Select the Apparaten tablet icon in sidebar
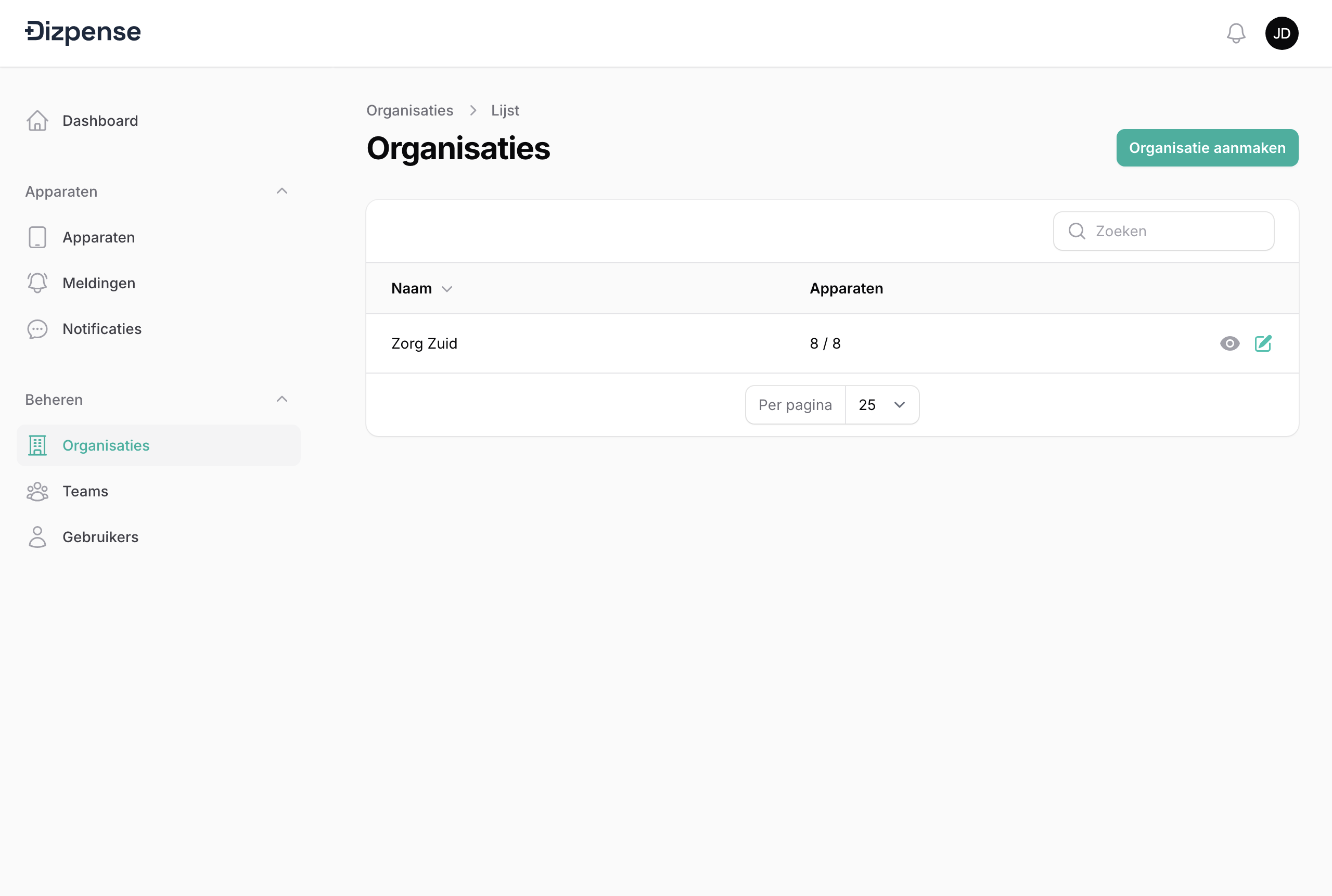Screen dimensions: 1332x896 point(37,237)
